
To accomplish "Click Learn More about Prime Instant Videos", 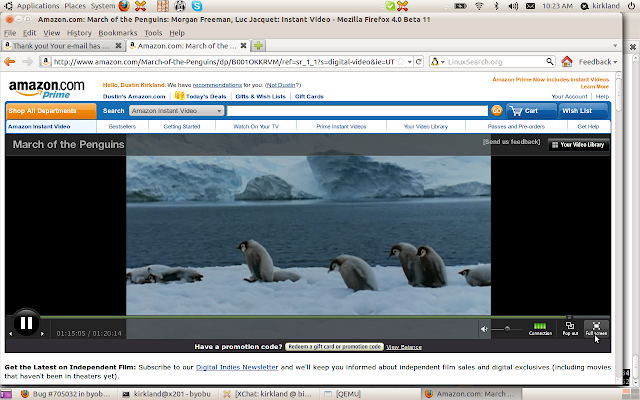I will tap(594, 87).
